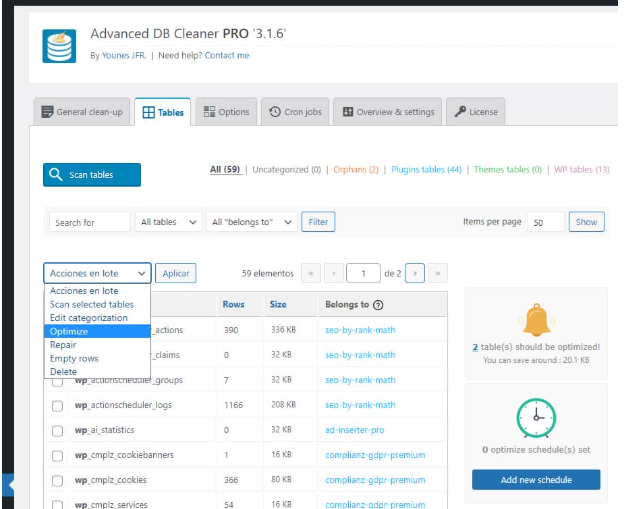Click the orange bell notification icon
This screenshot has height=509, width=633.
point(536,320)
